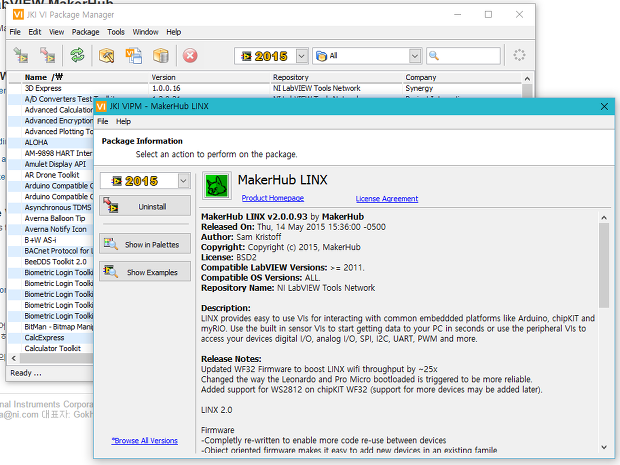Open Help menu in Package Manager window
The height and width of the screenshot is (465, 620).
[174, 32]
